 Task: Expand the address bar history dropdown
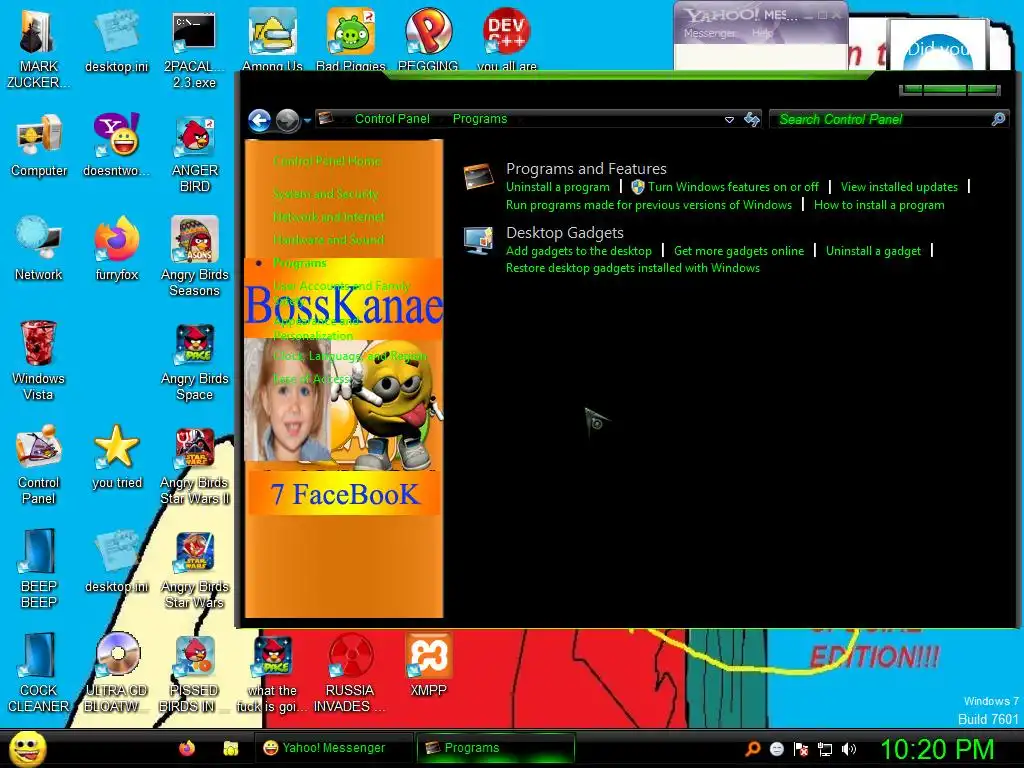click(x=729, y=120)
